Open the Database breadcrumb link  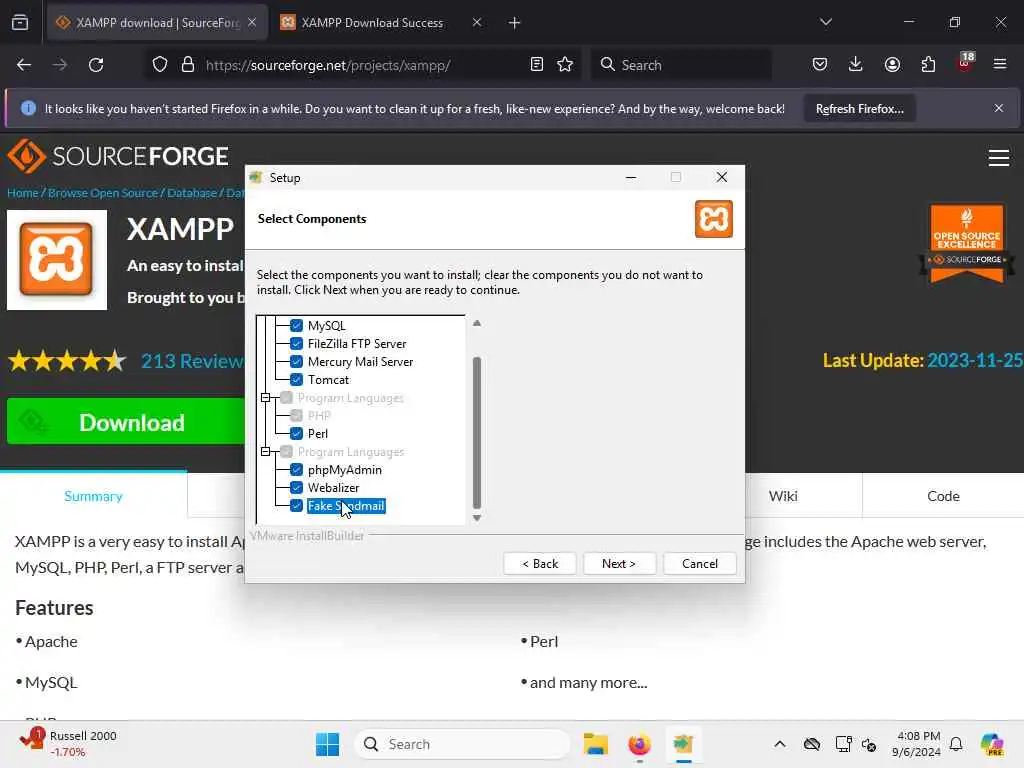(192, 193)
